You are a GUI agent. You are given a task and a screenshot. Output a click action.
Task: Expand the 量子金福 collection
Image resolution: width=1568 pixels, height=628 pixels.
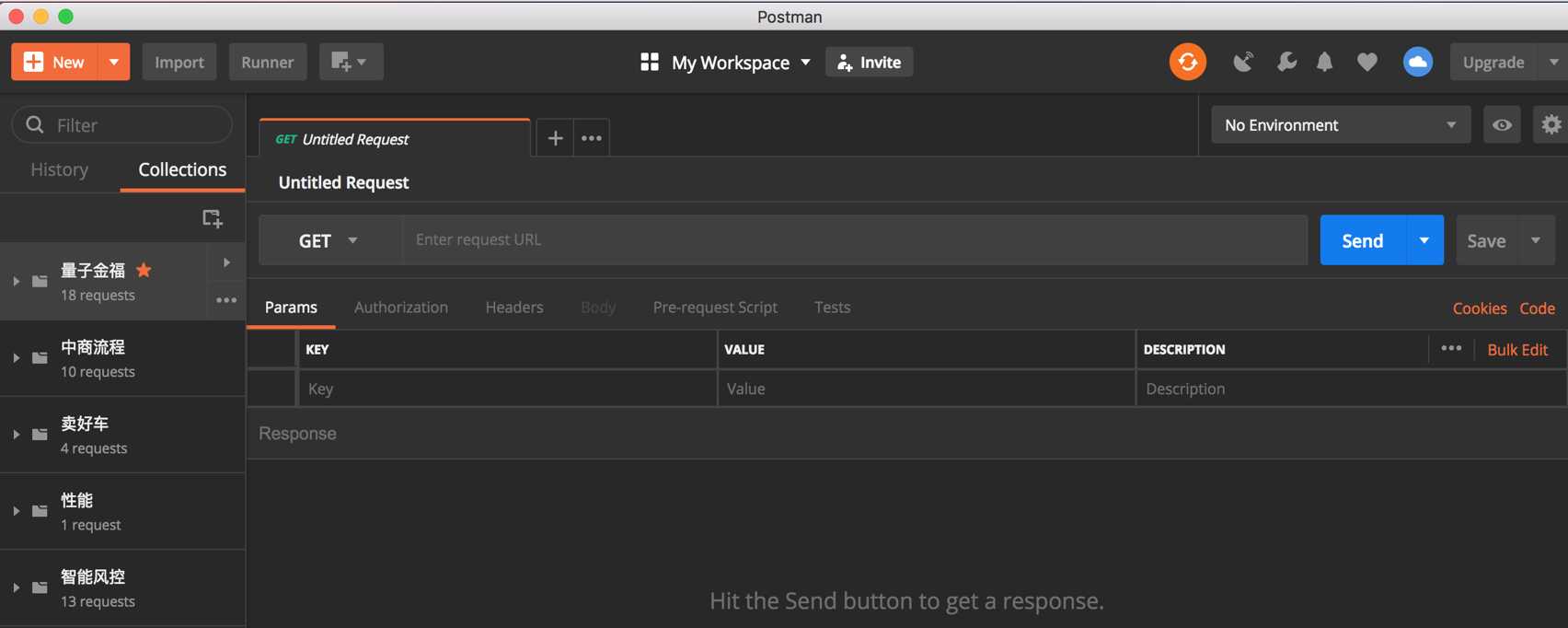(16, 281)
